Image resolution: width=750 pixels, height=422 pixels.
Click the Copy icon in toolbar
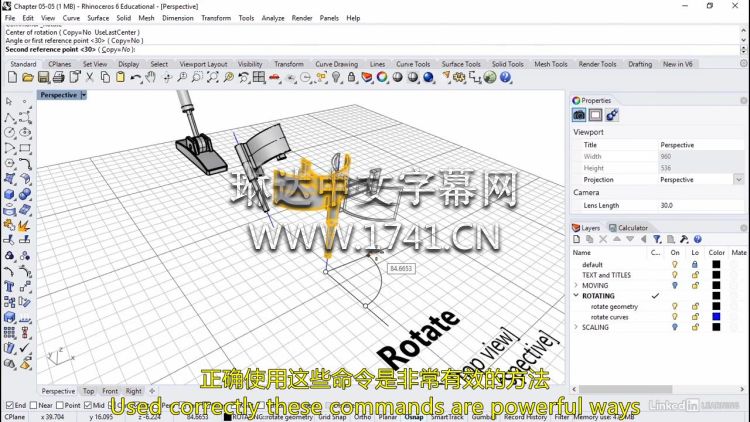105,77
